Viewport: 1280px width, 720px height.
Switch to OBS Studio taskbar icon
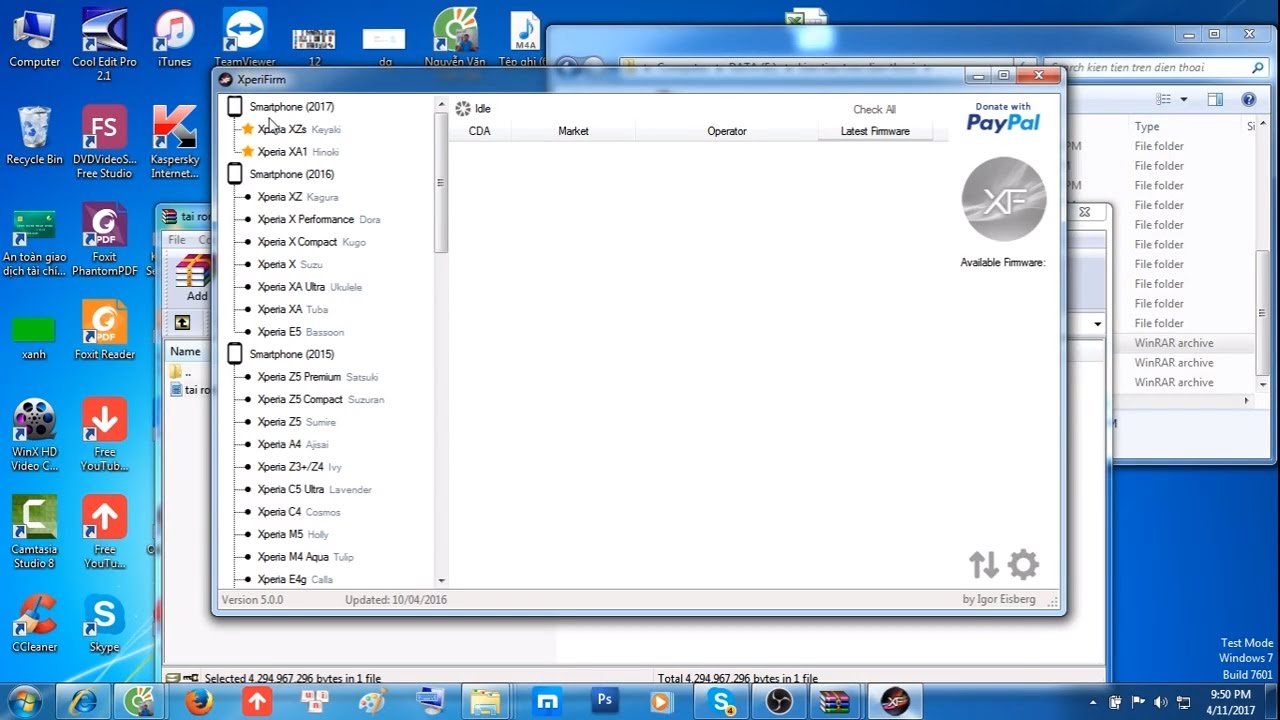tap(777, 701)
